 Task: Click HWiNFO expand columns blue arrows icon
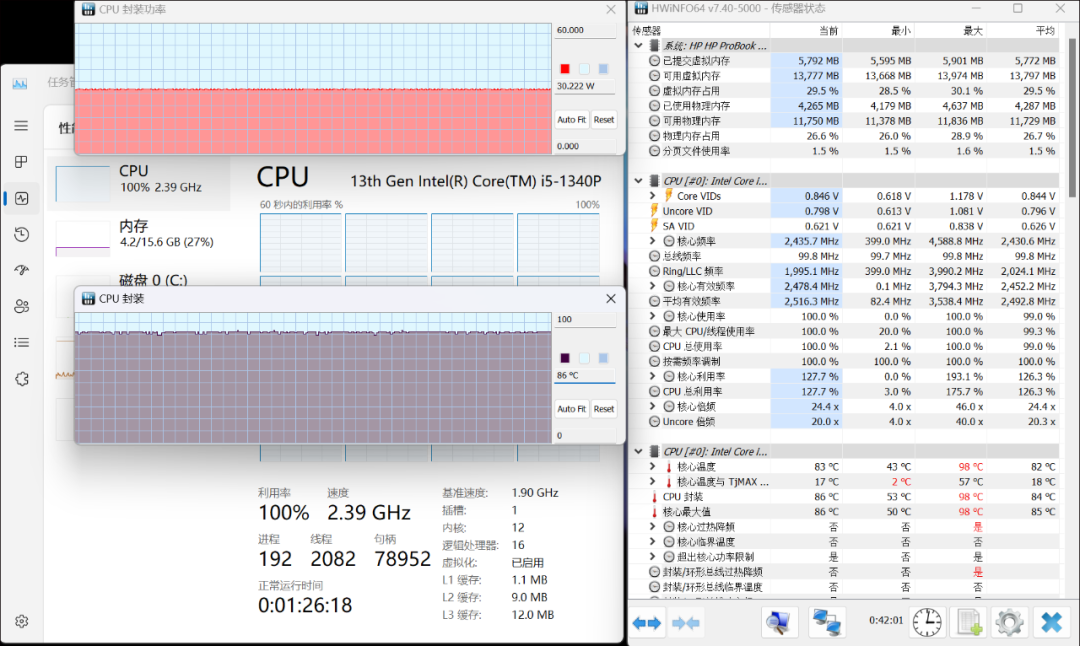point(647,623)
